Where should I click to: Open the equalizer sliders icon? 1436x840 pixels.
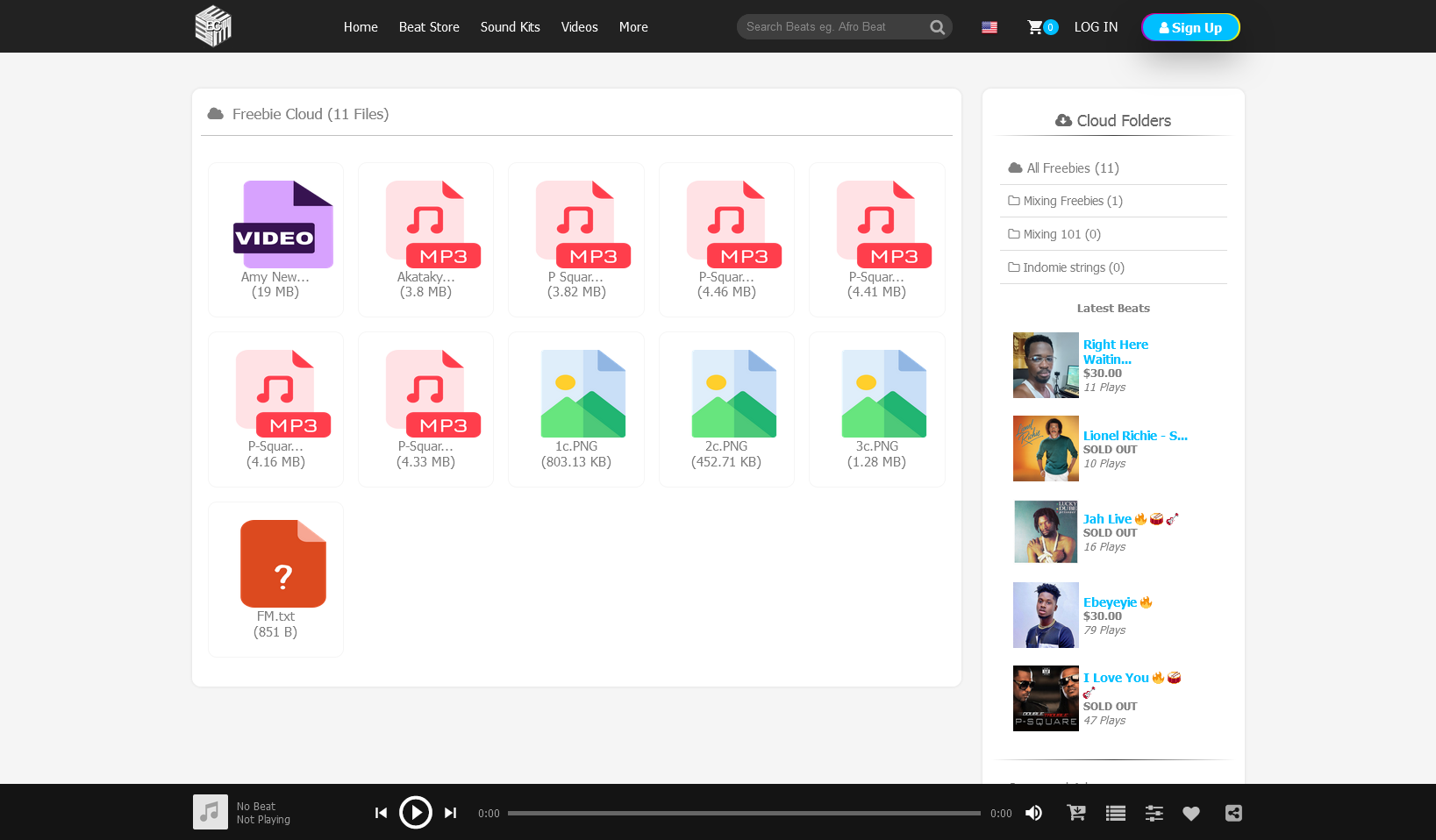(1154, 813)
